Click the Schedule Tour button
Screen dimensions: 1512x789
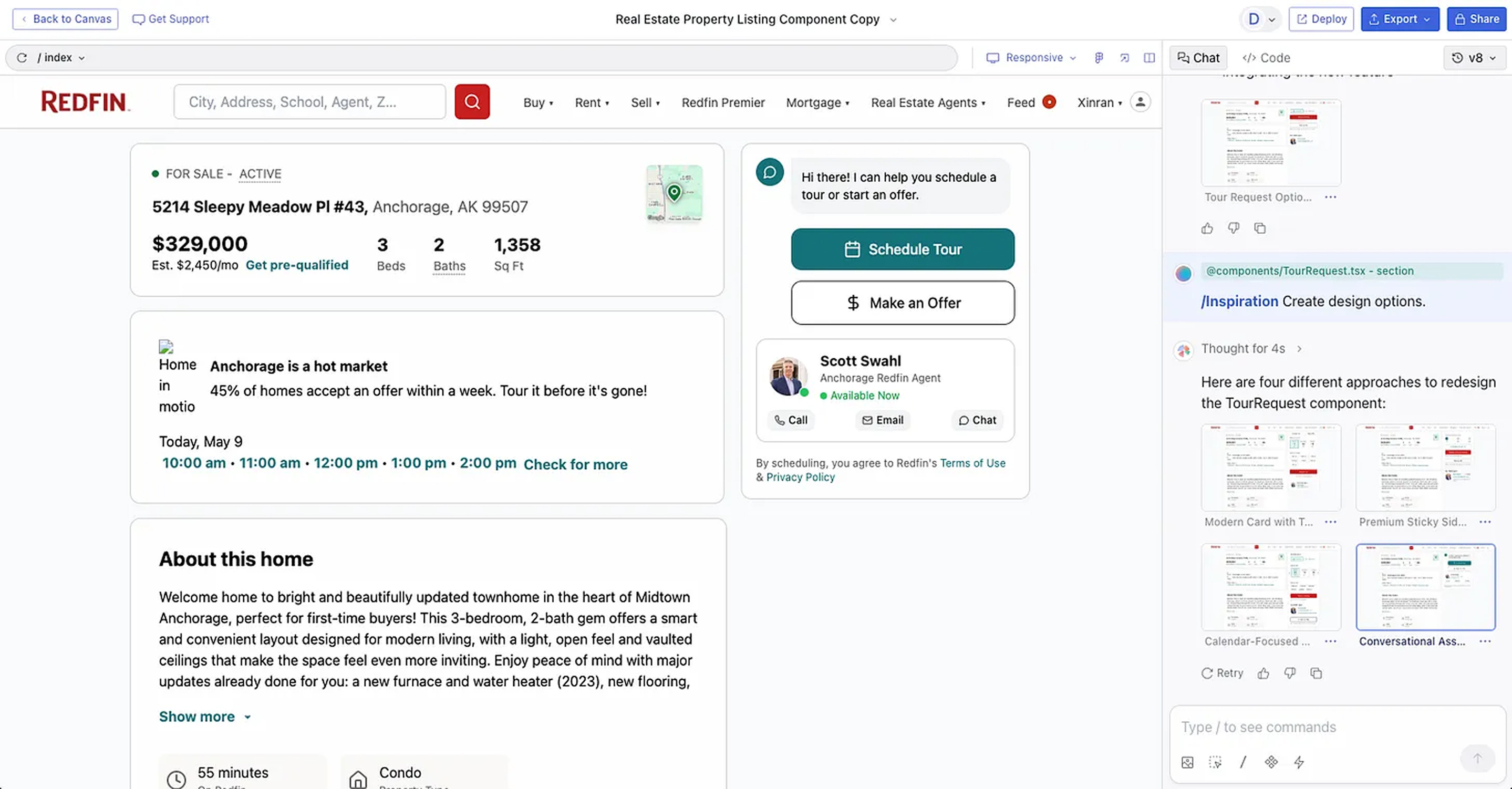pyautogui.click(x=902, y=249)
